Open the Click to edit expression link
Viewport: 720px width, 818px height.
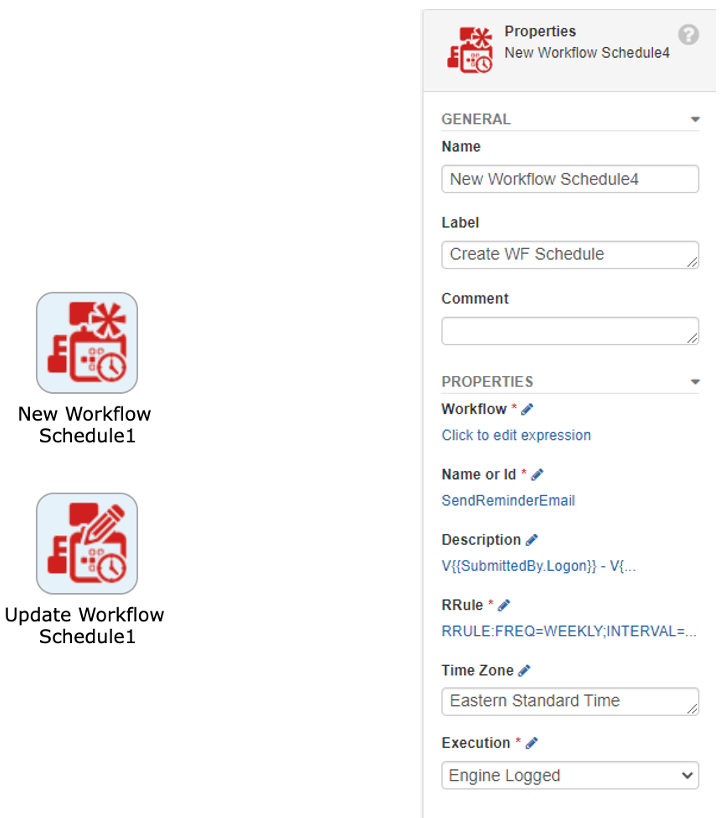[x=516, y=435]
